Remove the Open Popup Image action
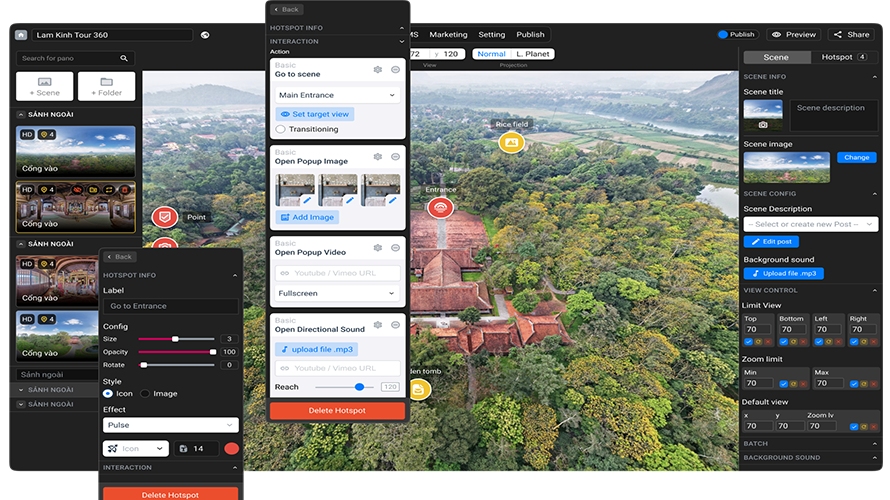 click(396, 157)
